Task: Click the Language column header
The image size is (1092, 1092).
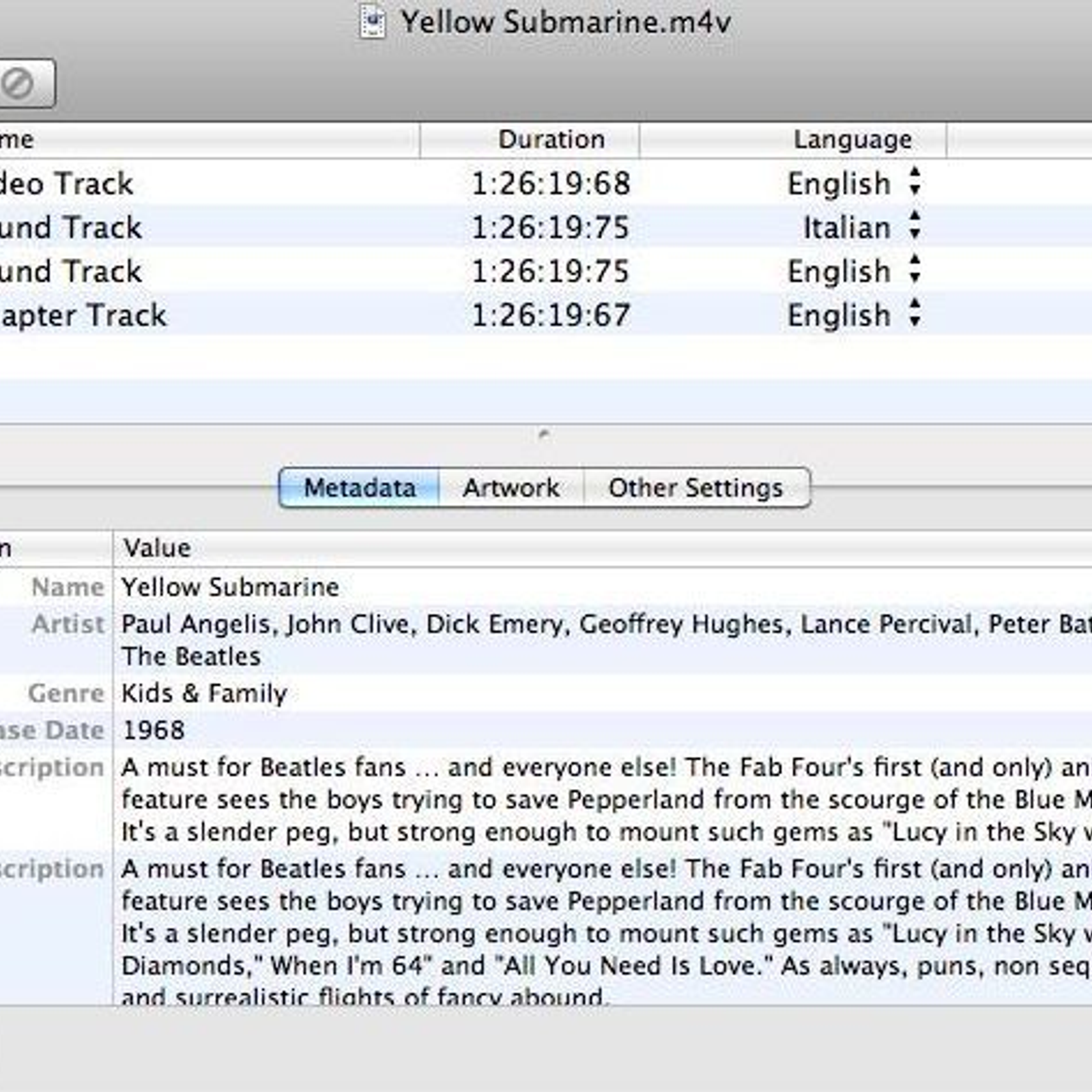Action: (793, 140)
